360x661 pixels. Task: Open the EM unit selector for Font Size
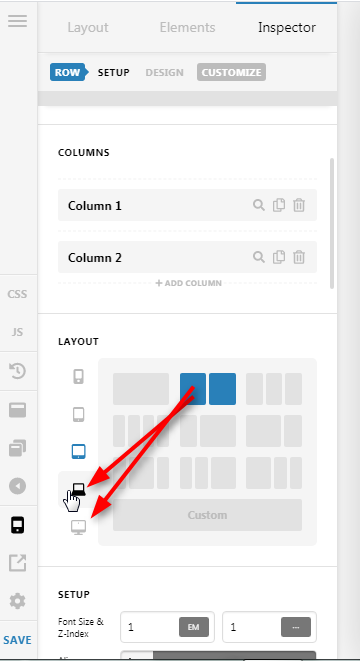click(x=194, y=627)
